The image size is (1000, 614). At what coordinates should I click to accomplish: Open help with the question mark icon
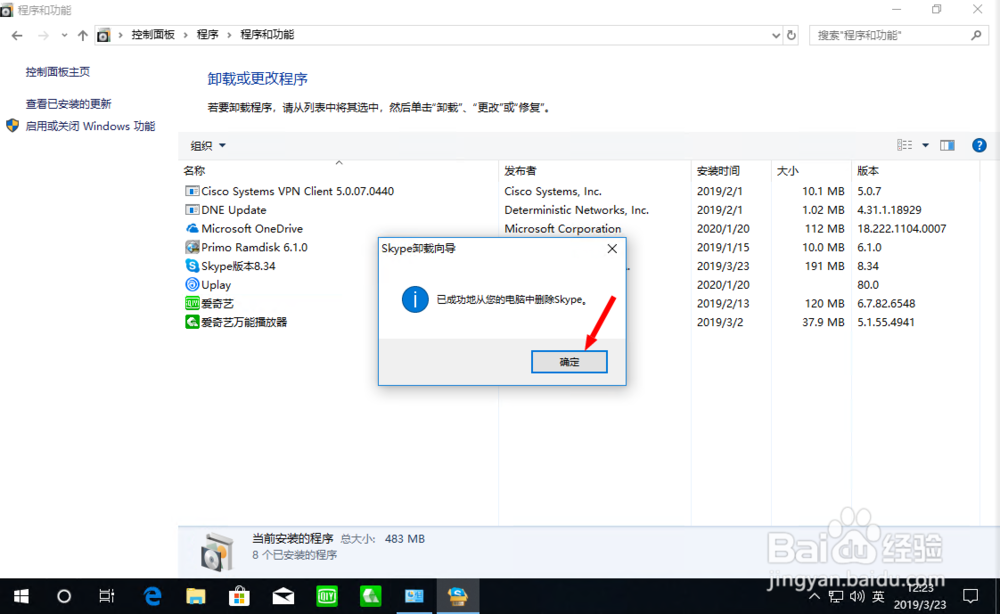tap(979, 145)
